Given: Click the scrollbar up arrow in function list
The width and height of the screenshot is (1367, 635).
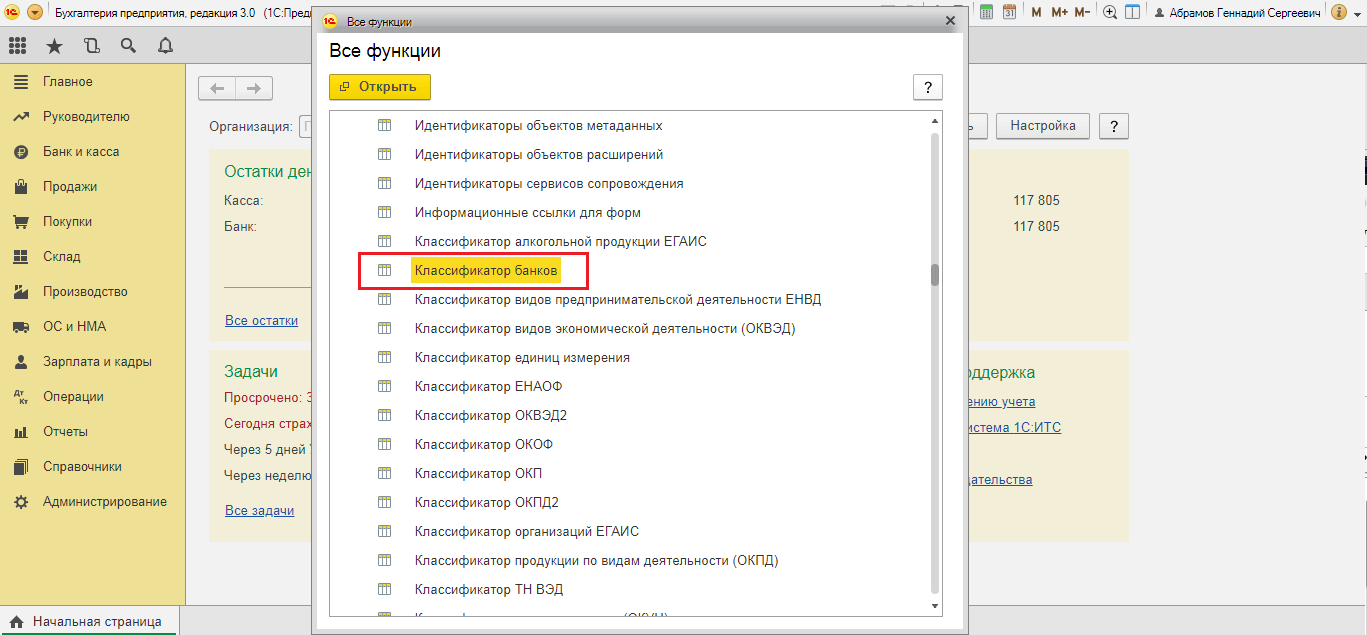Looking at the screenshot, I should pyautogui.click(x=935, y=121).
